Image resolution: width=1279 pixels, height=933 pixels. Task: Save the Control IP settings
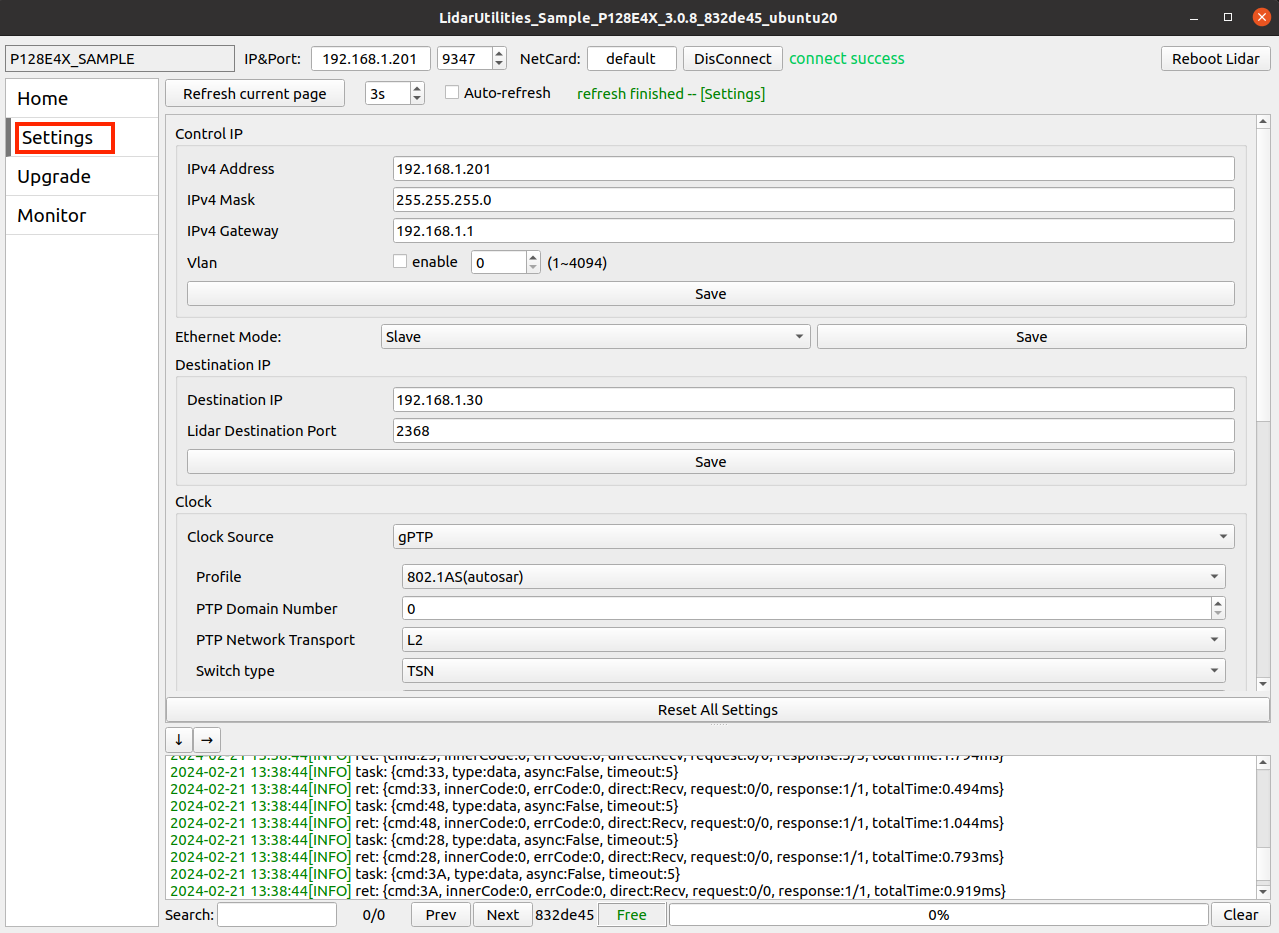(x=711, y=294)
